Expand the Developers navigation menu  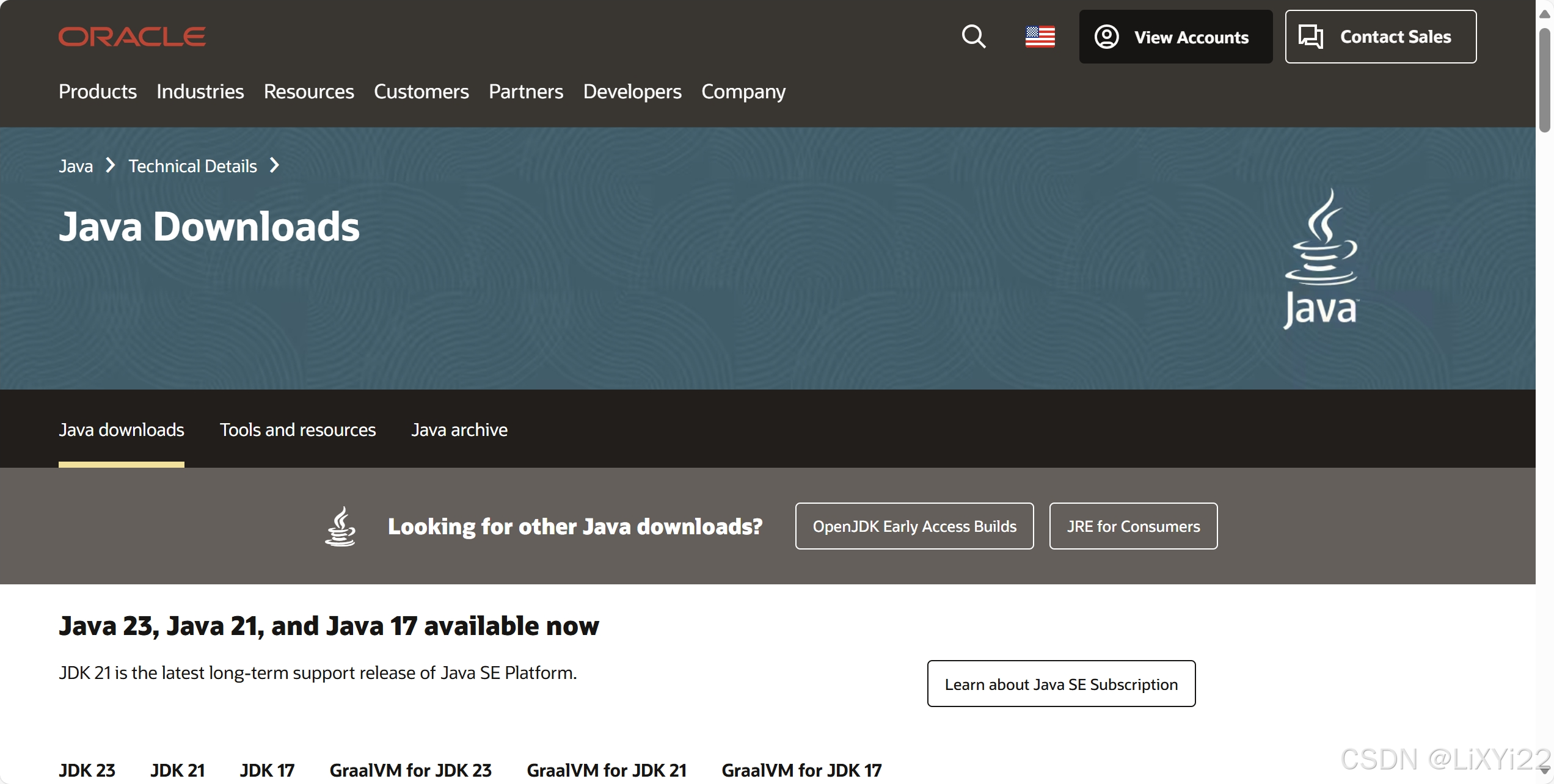[x=632, y=92]
